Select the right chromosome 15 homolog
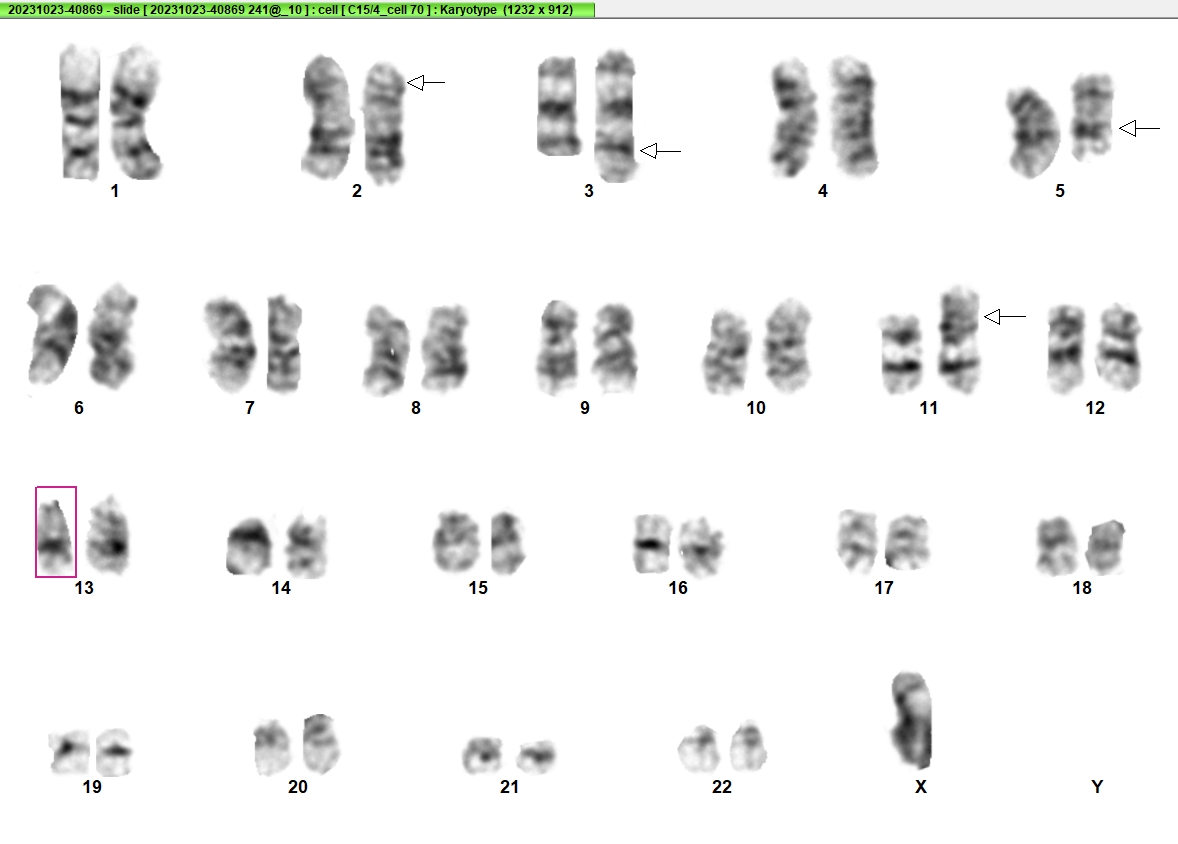 coord(507,543)
